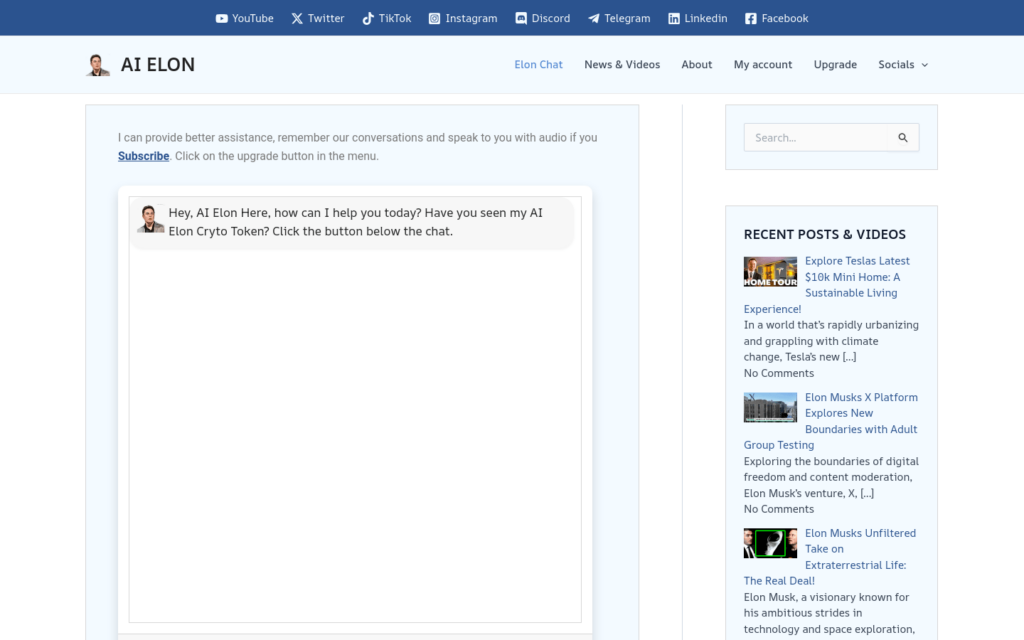Open the Instagram social link text
Image resolution: width=1024 pixels, height=640 pixels.
click(x=472, y=18)
